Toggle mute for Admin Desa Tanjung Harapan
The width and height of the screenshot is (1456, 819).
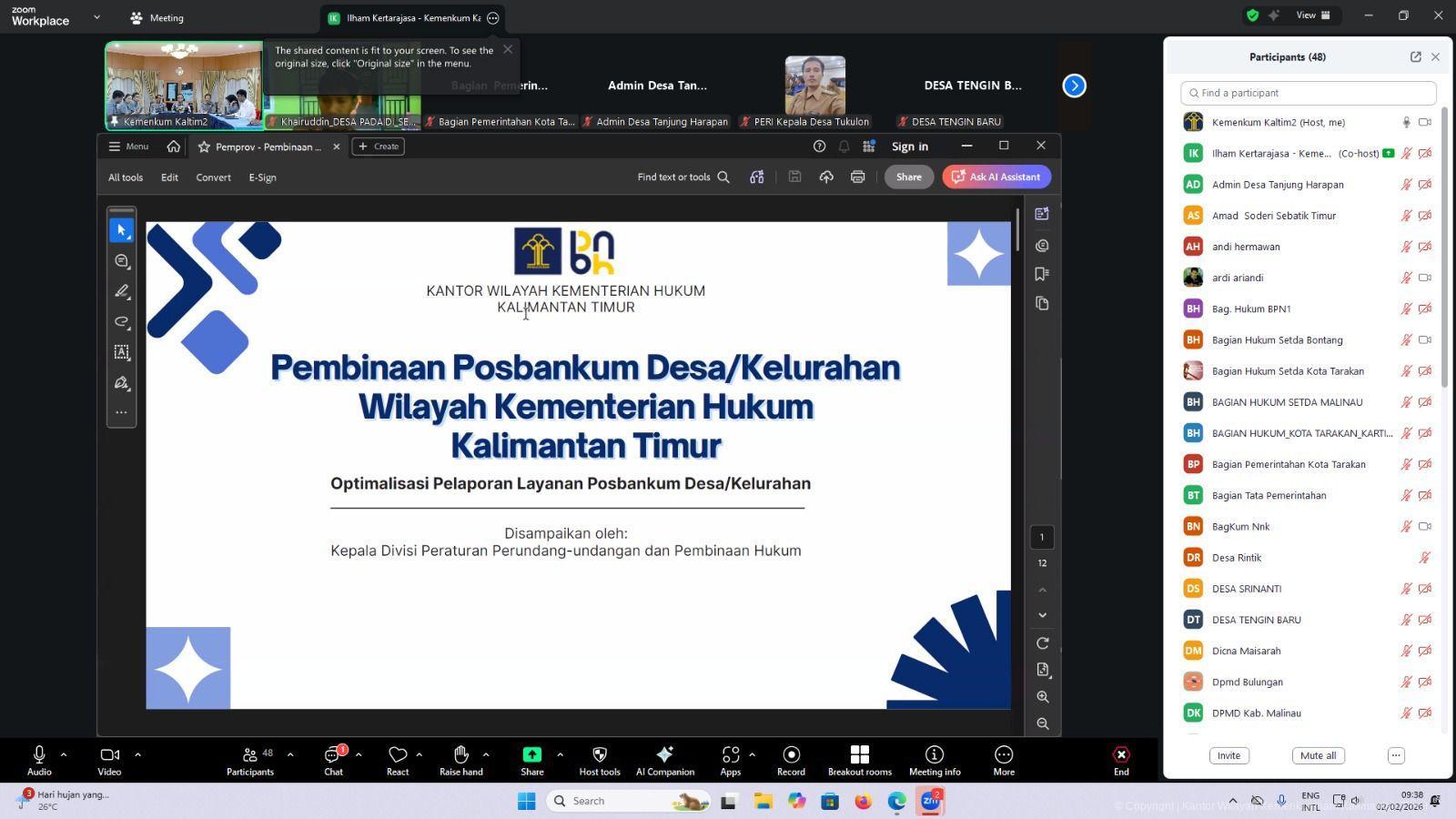[x=1406, y=185]
